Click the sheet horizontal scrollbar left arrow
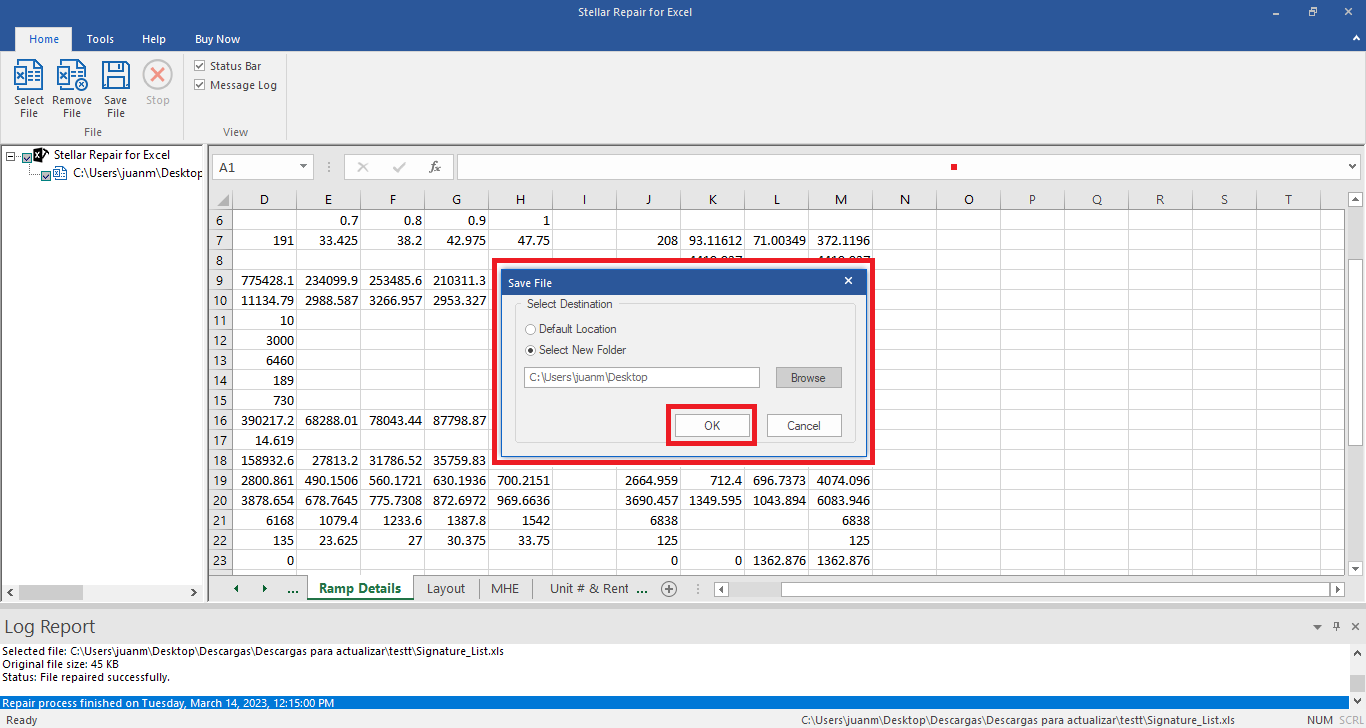 [722, 589]
